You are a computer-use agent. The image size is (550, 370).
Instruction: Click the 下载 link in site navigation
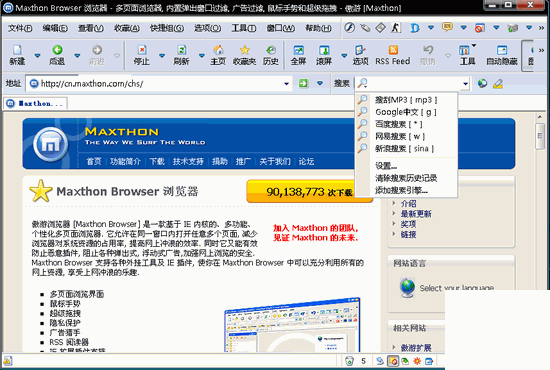coord(157,161)
